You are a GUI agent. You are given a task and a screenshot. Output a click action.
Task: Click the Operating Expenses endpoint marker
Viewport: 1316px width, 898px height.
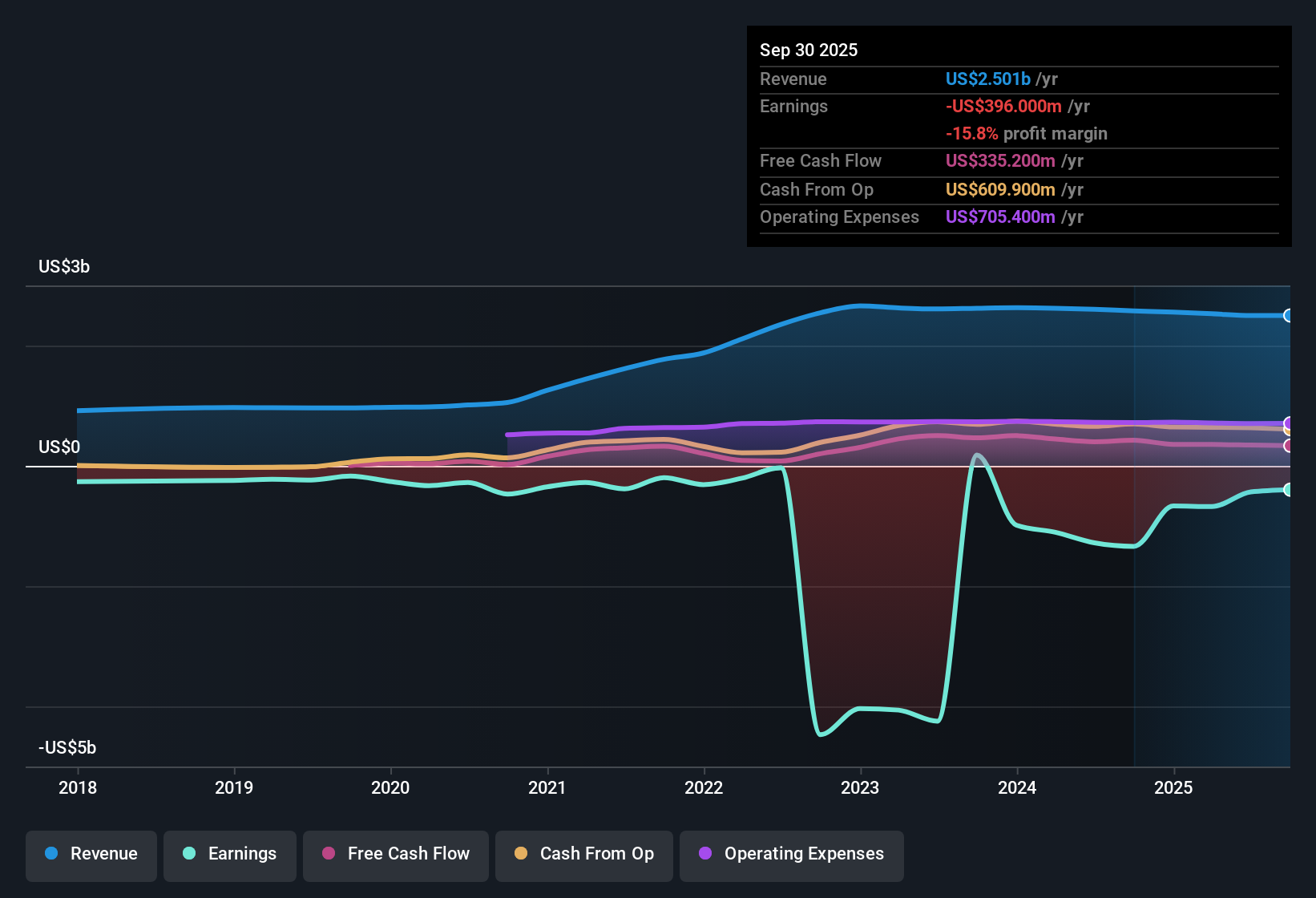click(x=1289, y=423)
